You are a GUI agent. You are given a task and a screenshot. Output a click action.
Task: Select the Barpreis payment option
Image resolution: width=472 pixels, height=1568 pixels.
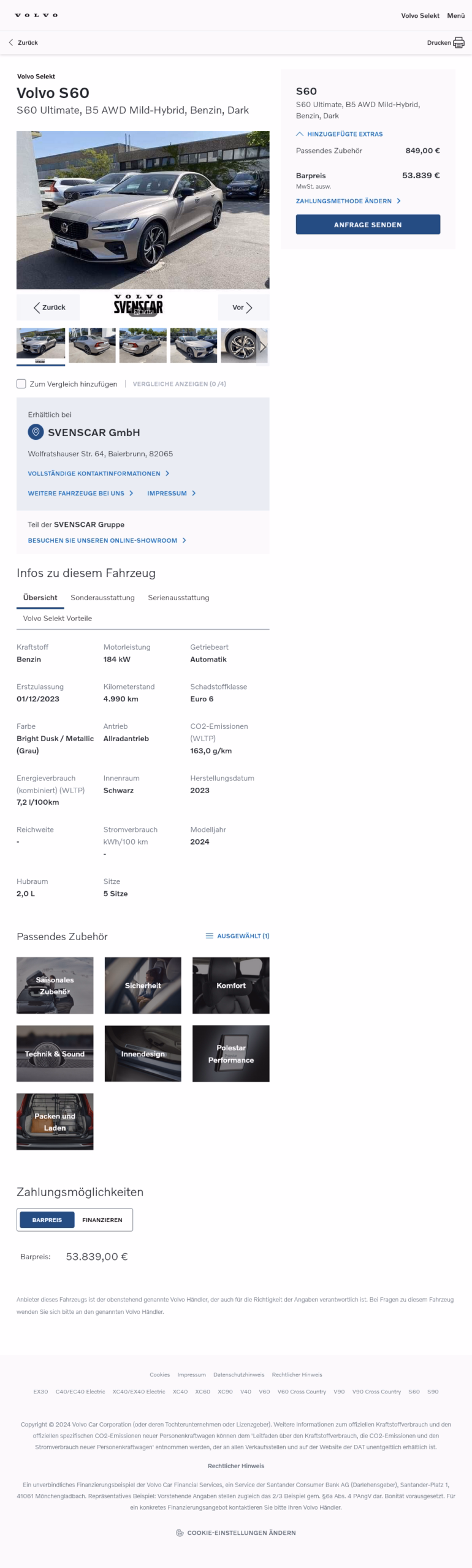coord(47,1219)
